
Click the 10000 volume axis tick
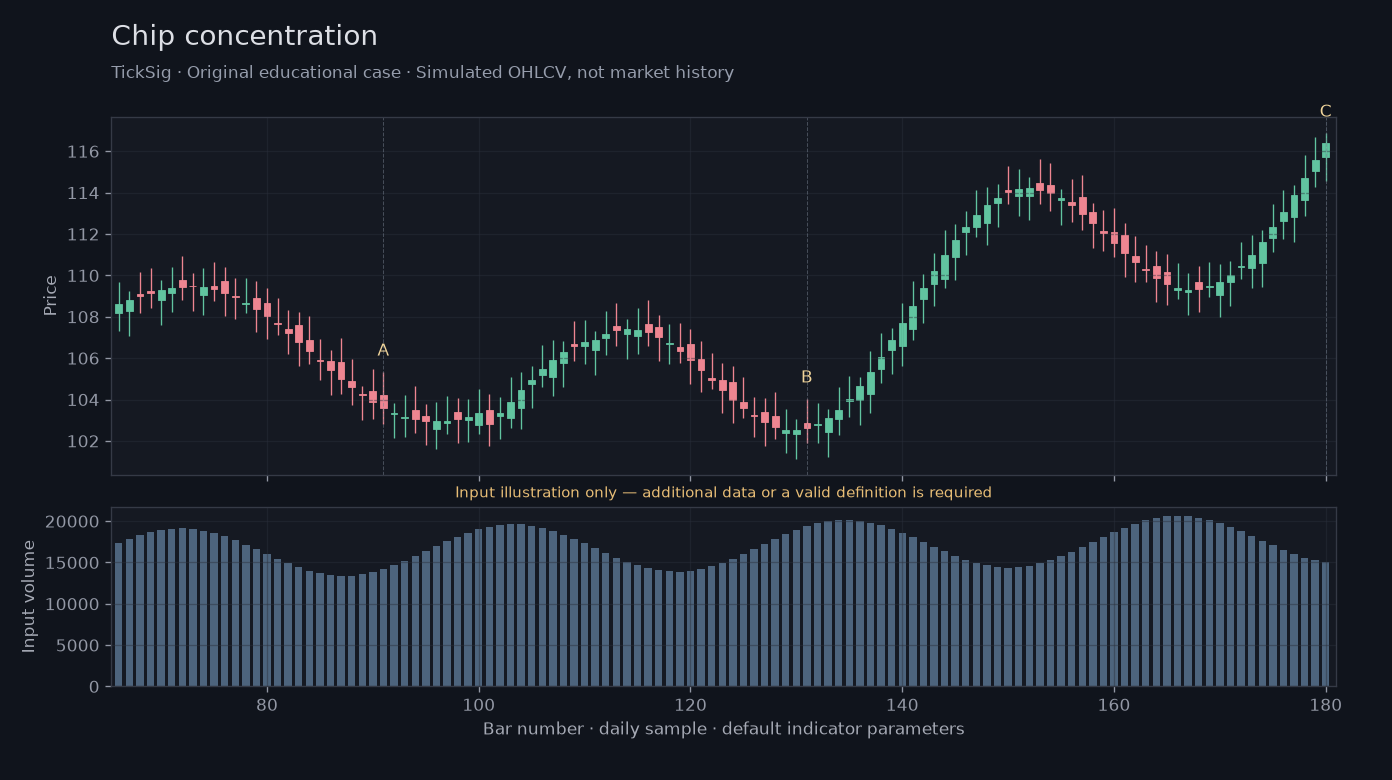[73, 605]
